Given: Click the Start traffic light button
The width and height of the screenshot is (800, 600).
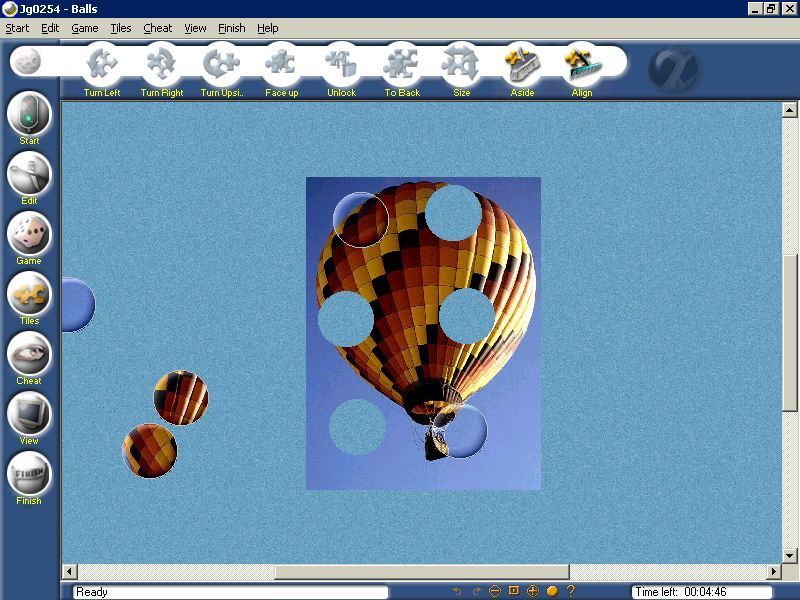Looking at the screenshot, I should click(29, 113).
